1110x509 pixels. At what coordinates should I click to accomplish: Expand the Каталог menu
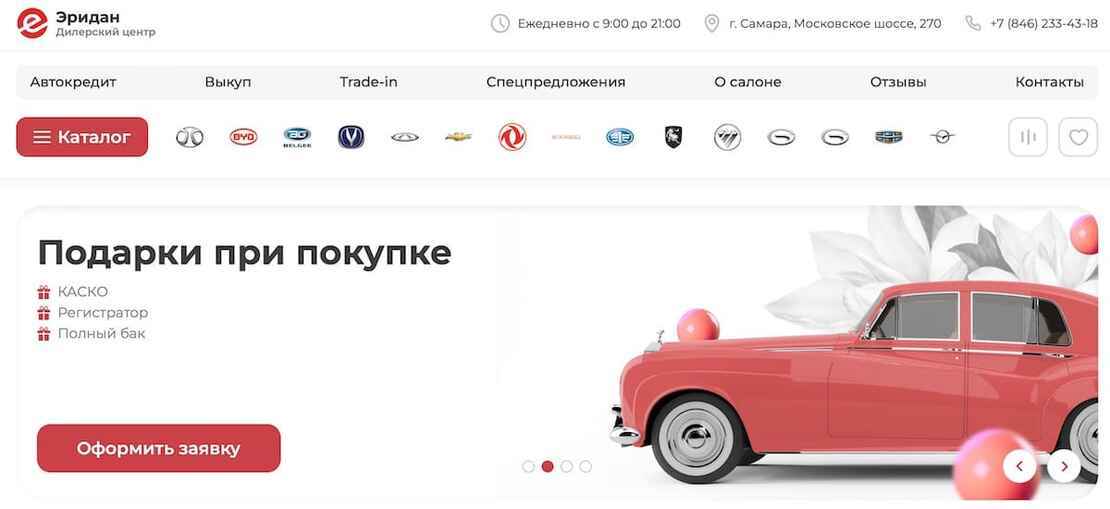coord(82,137)
